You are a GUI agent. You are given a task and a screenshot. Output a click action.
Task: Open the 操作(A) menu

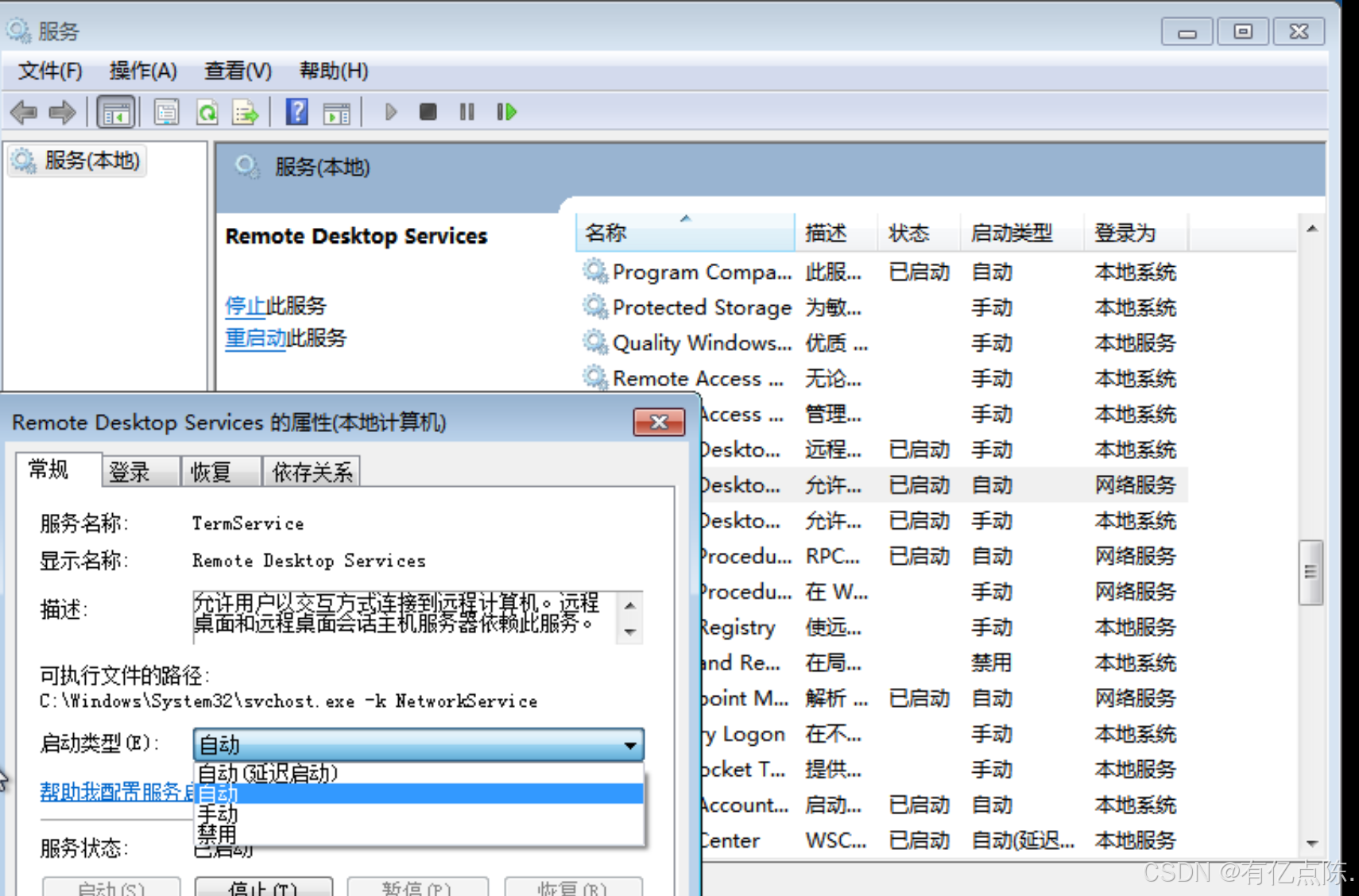click(143, 71)
